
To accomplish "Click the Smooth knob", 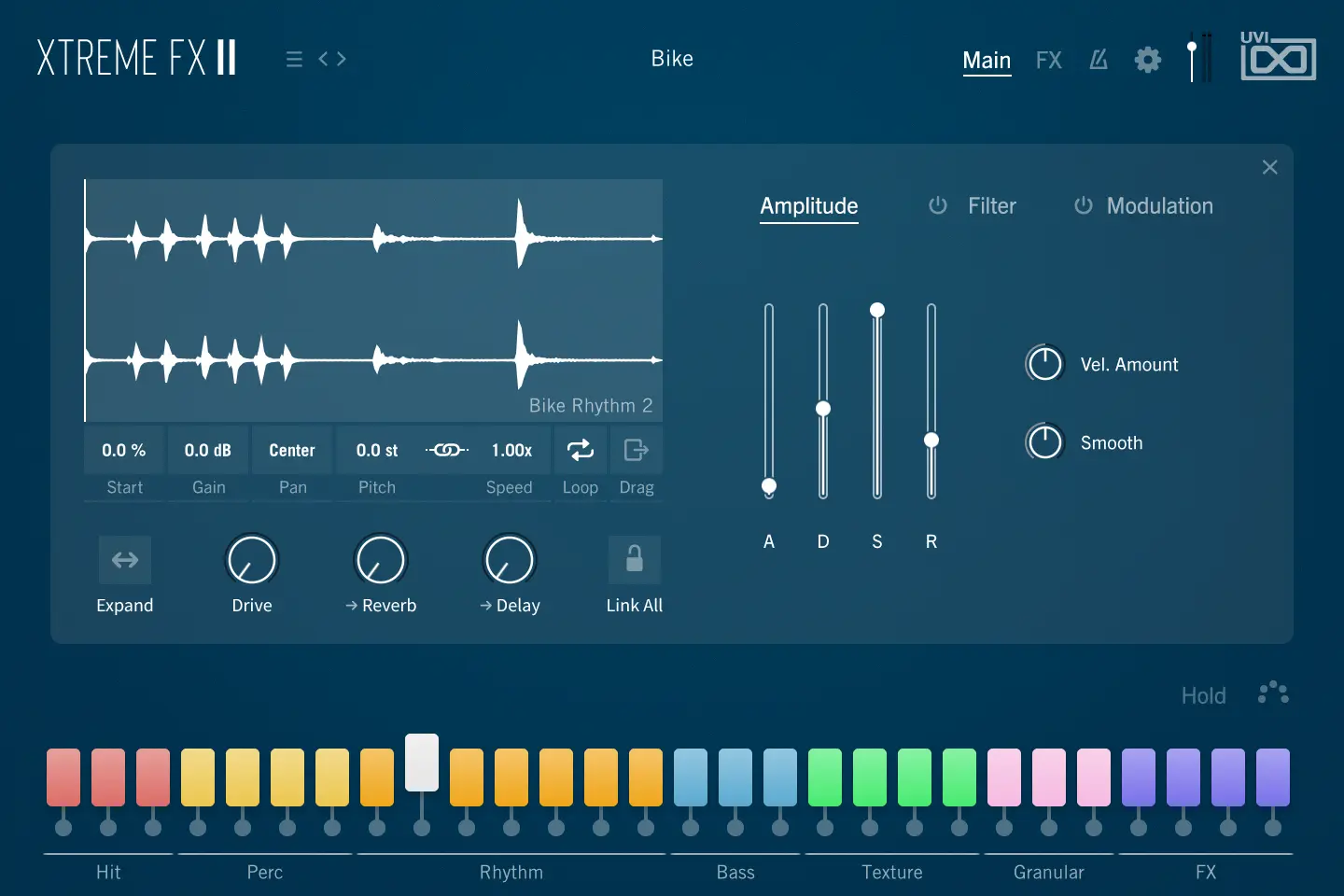I will click(1044, 442).
